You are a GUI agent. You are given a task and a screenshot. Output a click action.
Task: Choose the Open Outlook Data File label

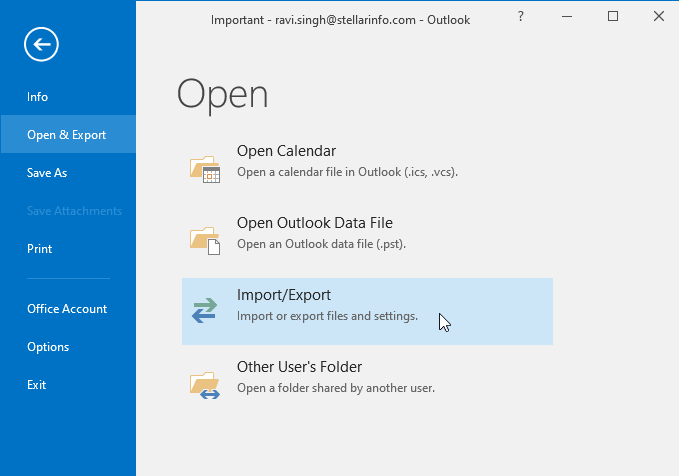pyautogui.click(x=314, y=223)
